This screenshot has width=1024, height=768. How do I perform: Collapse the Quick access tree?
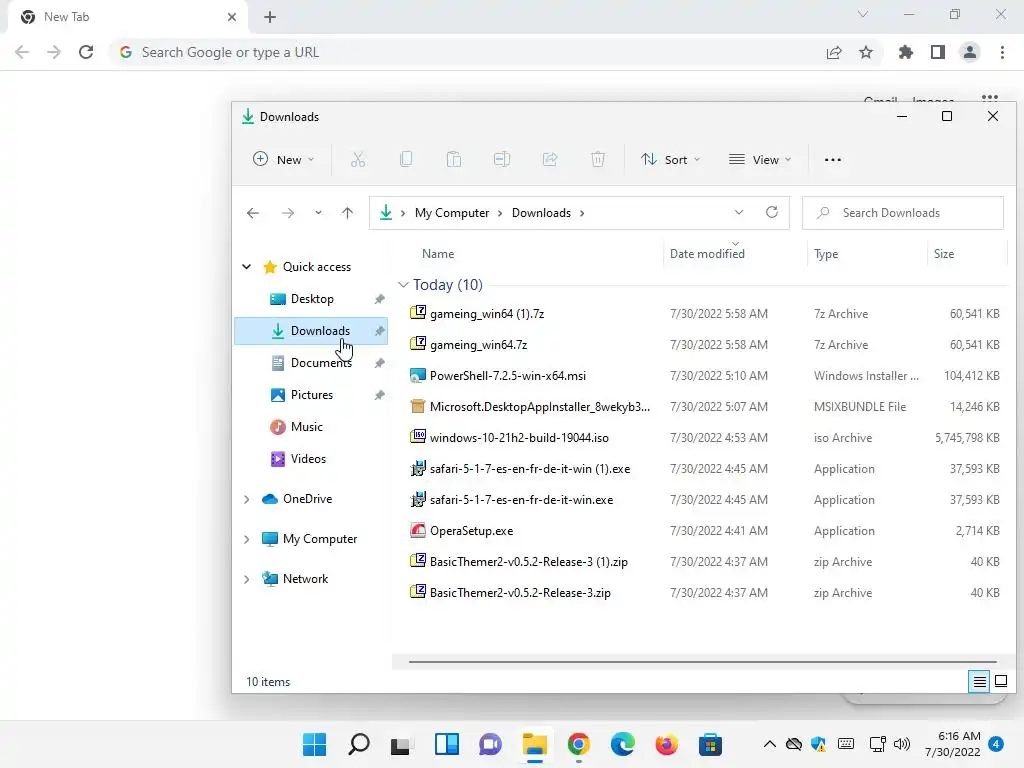click(x=246, y=266)
